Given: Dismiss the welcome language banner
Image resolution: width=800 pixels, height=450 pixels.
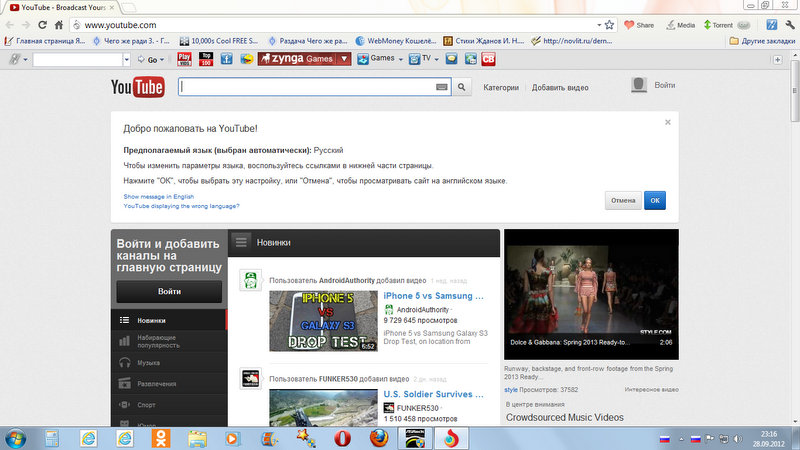Looking at the screenshot, I should tap(668, 122).
